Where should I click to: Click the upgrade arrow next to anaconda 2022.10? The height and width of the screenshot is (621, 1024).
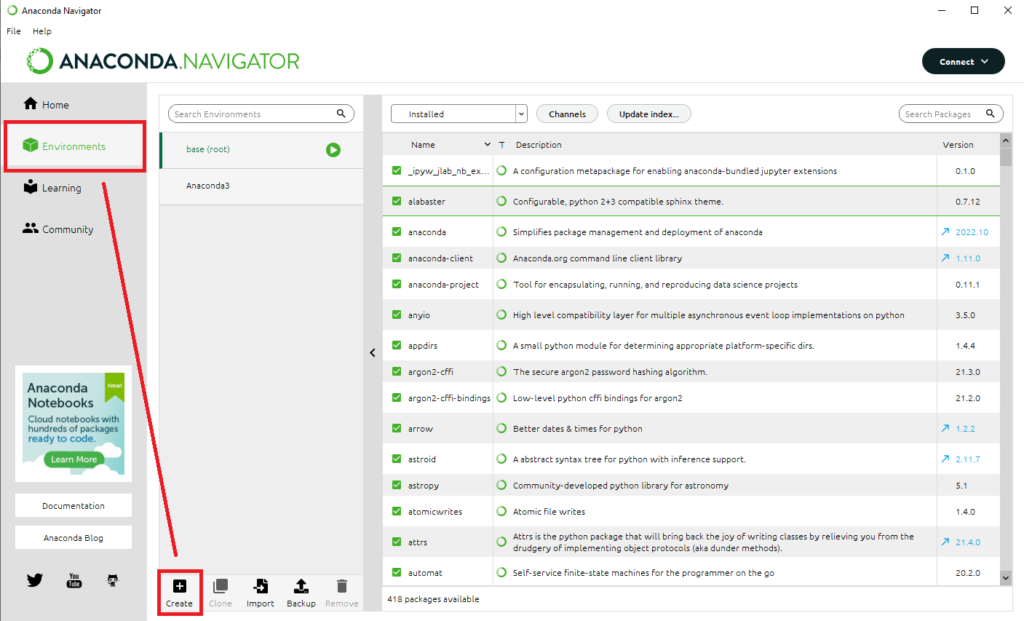pos(945,232)
